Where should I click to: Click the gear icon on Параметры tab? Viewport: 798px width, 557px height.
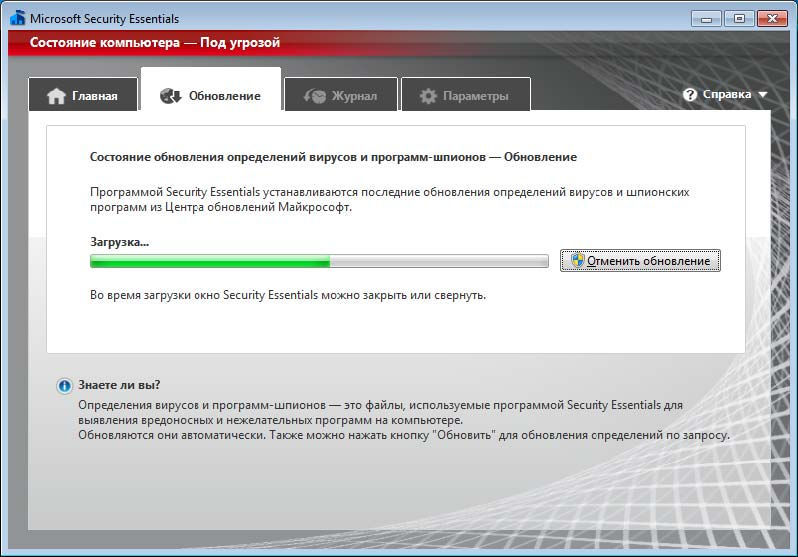tap(428, 96)
